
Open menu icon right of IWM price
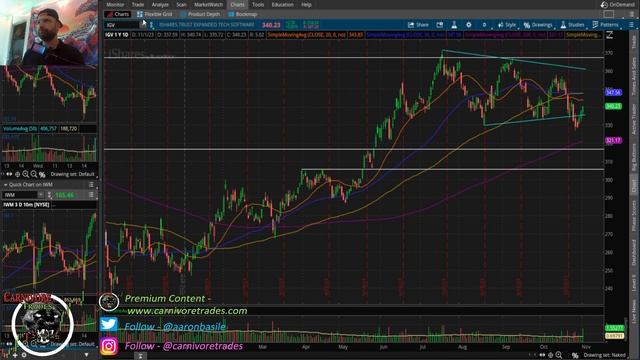tap(91, 195)
